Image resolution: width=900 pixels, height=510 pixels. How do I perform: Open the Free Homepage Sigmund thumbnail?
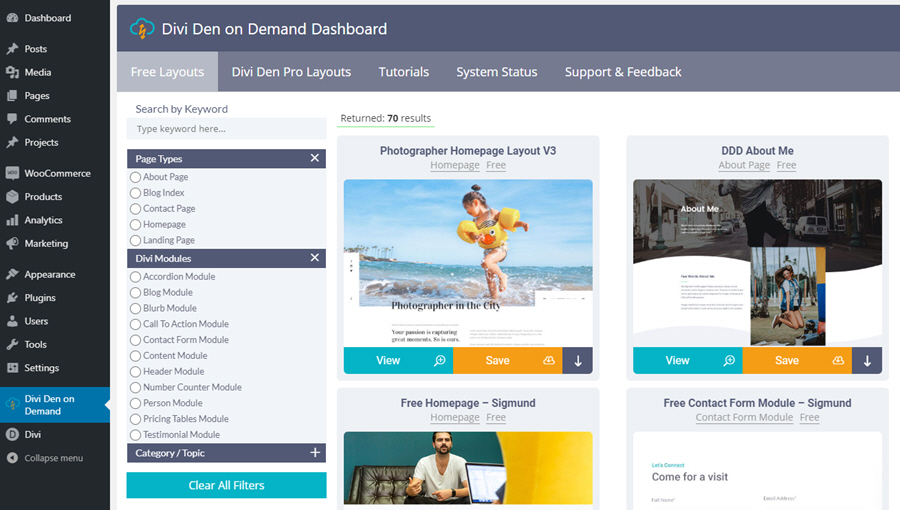point(468,467)
